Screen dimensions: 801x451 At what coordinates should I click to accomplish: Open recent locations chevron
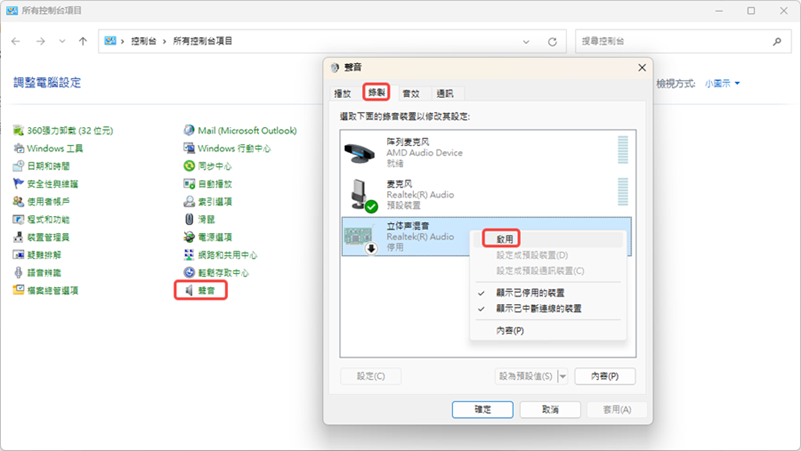pos(62,41)
